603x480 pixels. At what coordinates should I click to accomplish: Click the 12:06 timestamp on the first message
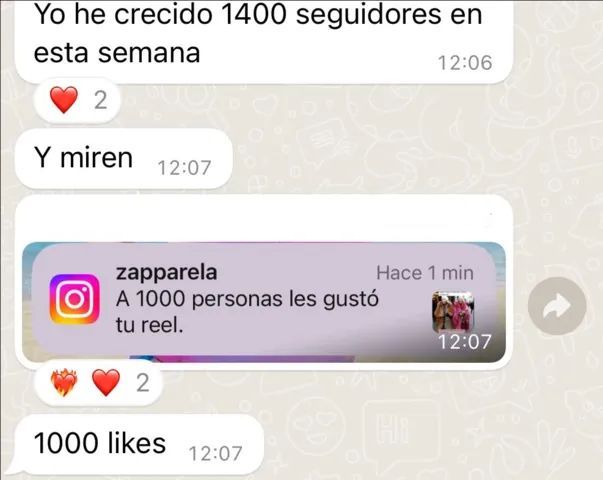[x=465, y=63]
